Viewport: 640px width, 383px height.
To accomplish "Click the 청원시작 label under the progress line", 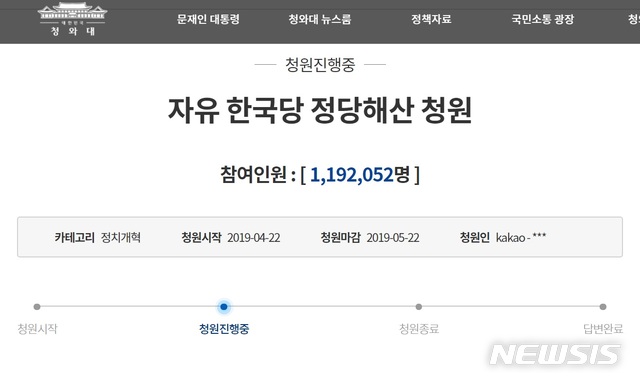I will point(38,329).
